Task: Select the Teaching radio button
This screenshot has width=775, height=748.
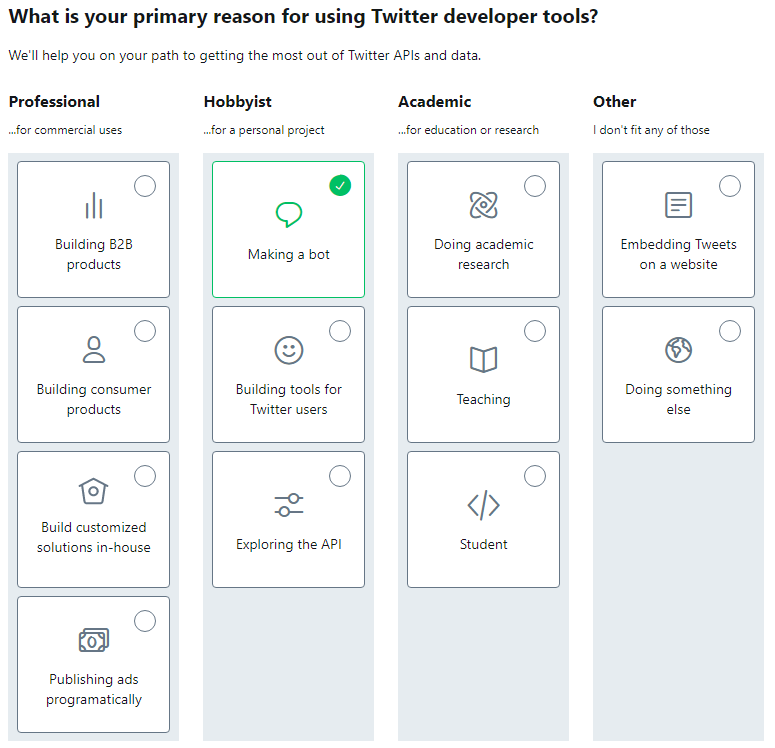Action: [x=535, y=331]
